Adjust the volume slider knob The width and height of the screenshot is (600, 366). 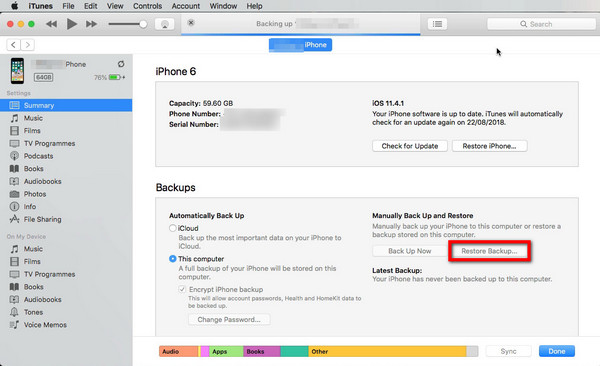click(143, 24)
